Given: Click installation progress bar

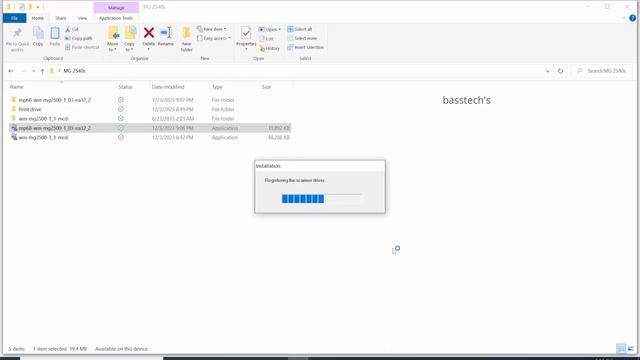Looking at the screenshot, I should [x=321, y=199].
